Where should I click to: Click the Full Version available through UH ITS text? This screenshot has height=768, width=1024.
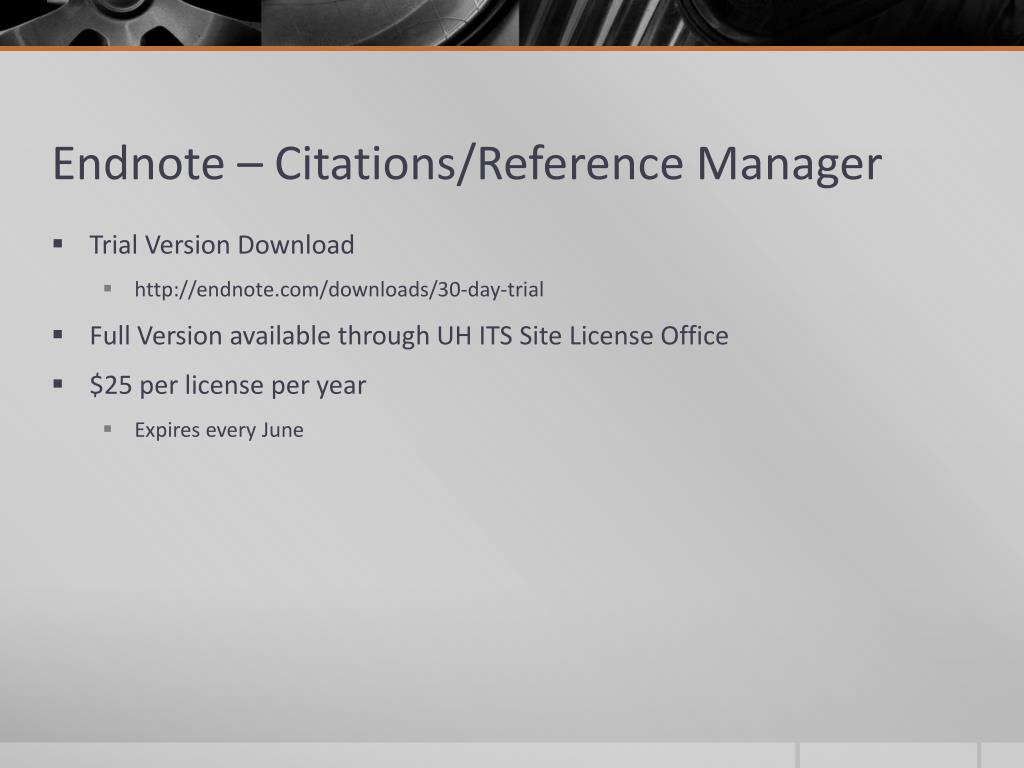coord(409,336)
